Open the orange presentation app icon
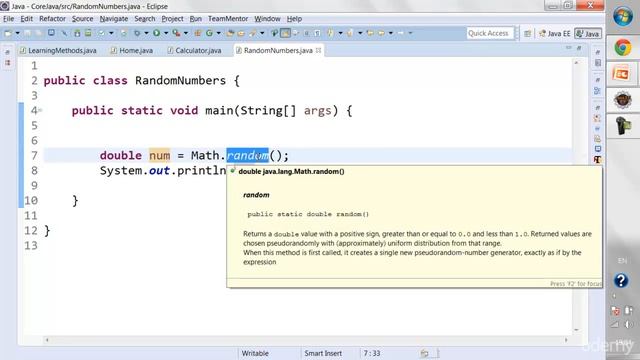This screenshot has height=360, width=640. point(622,74)
